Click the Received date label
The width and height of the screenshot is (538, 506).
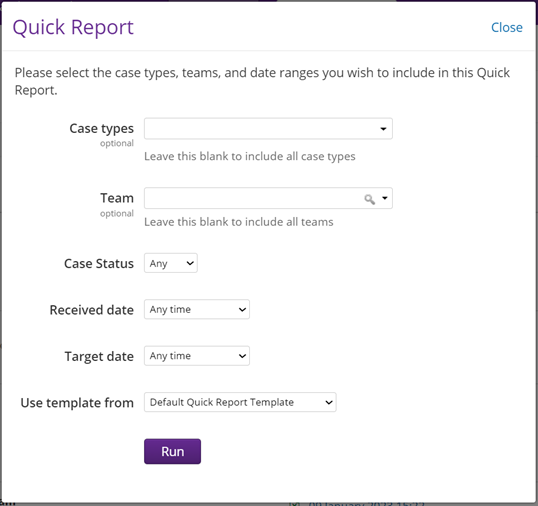pos(92,310)
